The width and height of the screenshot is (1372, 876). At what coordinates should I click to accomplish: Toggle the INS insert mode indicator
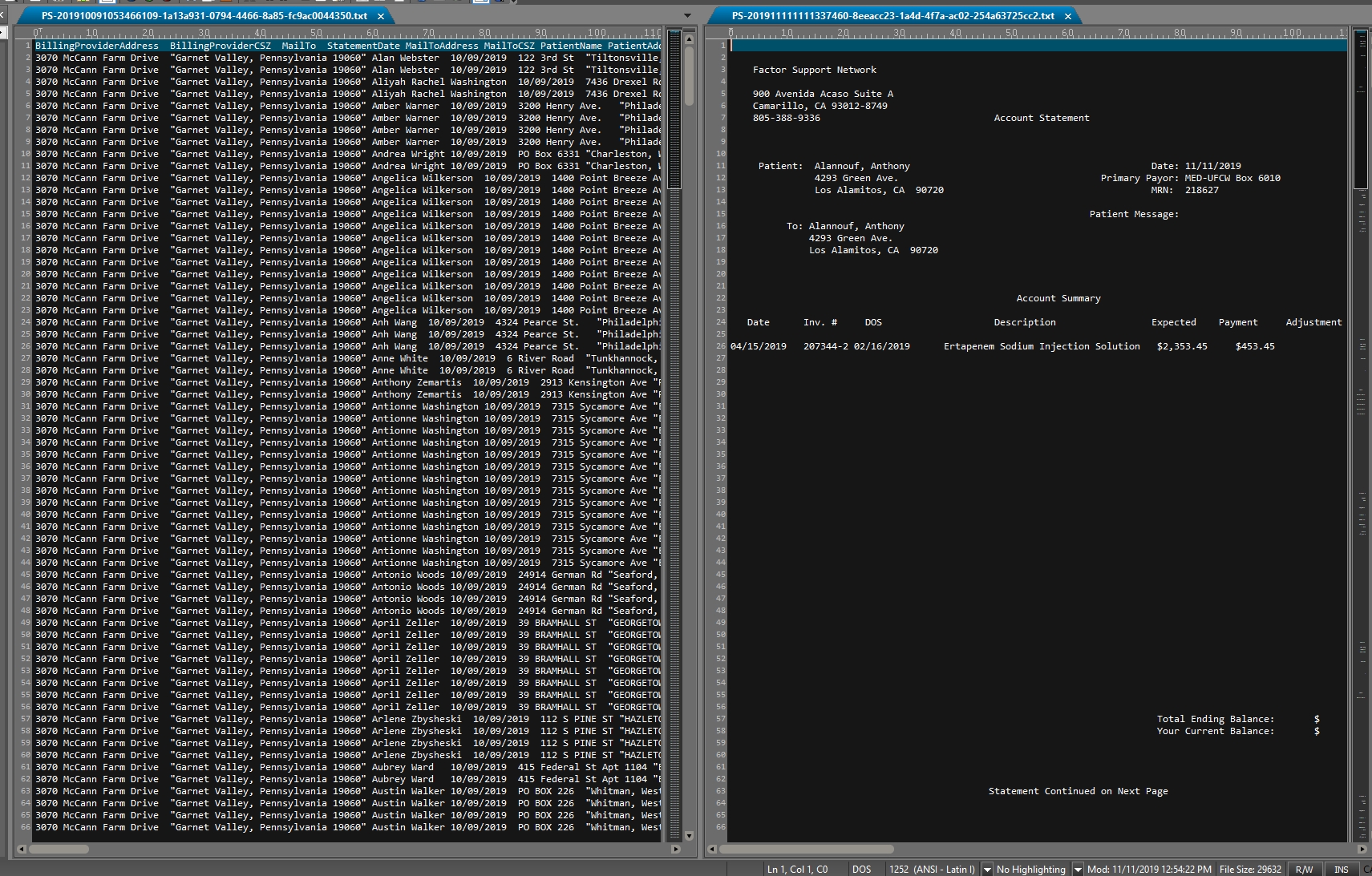(1341, 869)
